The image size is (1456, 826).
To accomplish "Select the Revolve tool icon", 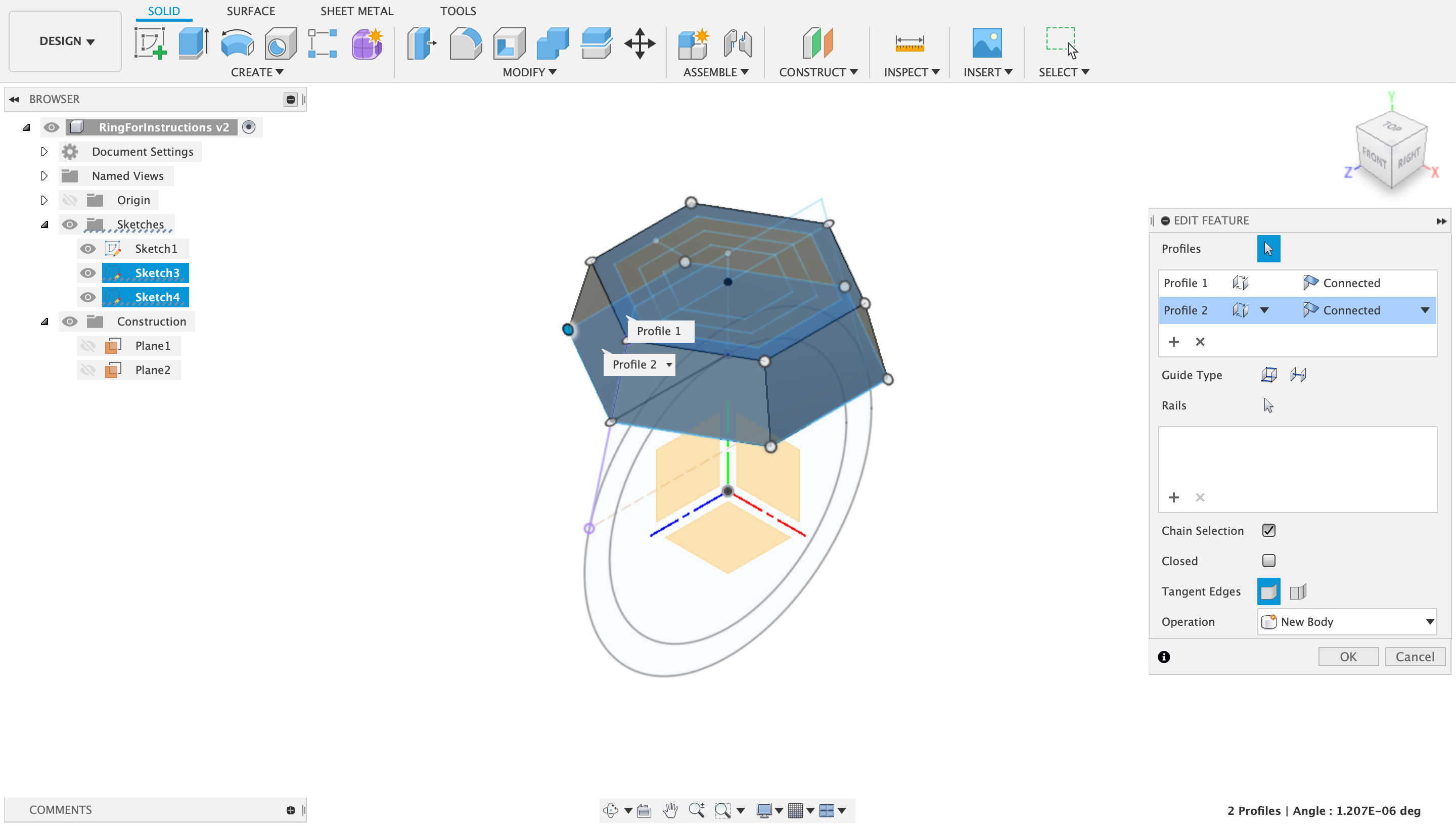I will point(237,43).
